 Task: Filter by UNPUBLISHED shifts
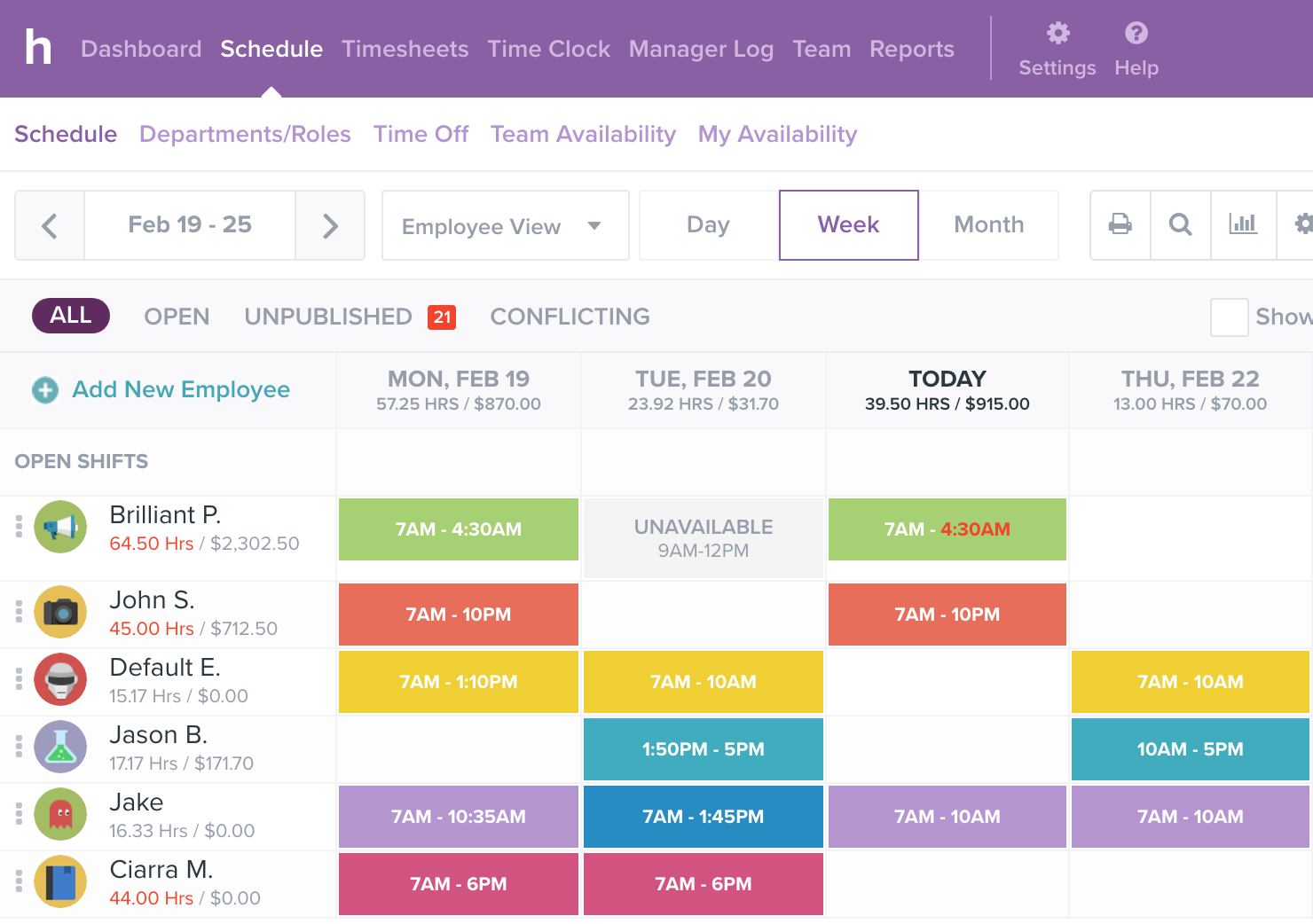coord(328,317)
